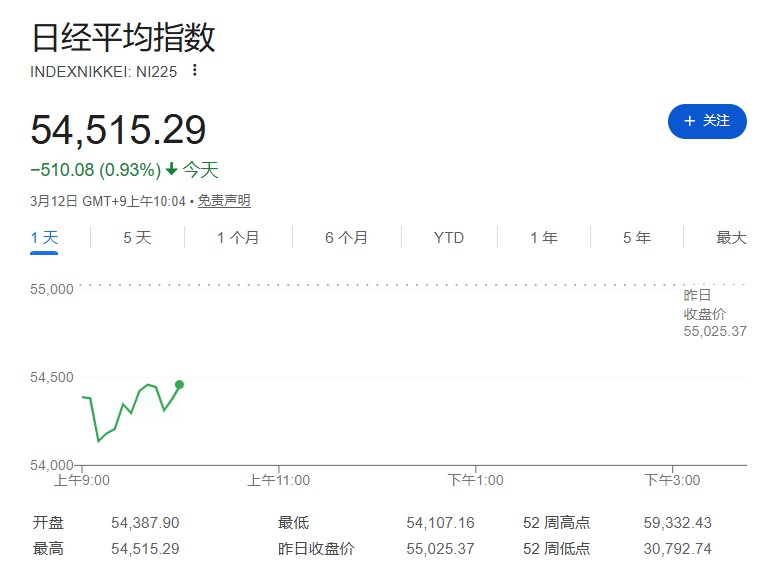767x578 pixels.
Task: Click the 开盘 value 54,387.90
Action: pos(145,523)
